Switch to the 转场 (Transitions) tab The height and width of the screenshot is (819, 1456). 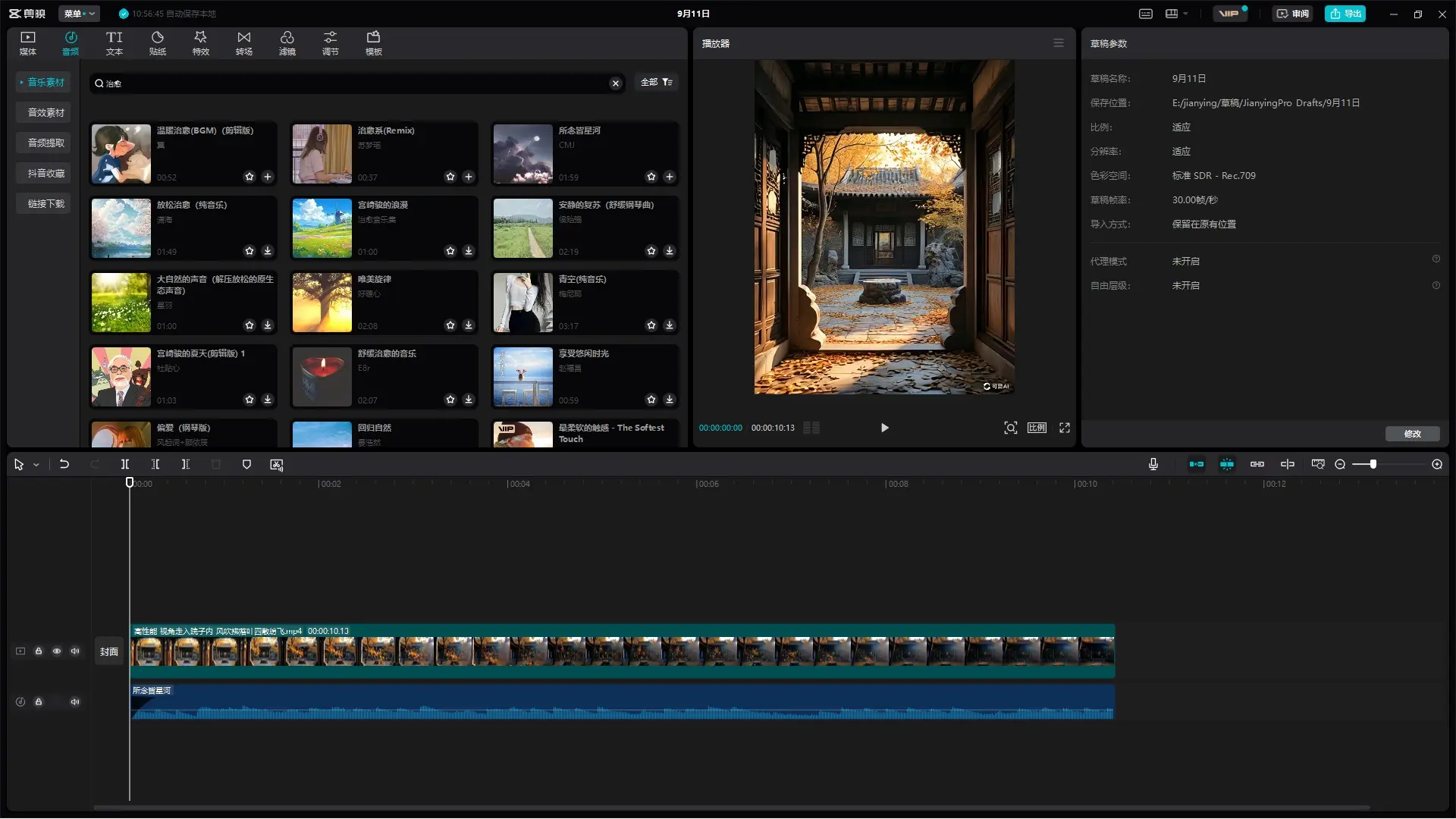(x=244, y=43)
